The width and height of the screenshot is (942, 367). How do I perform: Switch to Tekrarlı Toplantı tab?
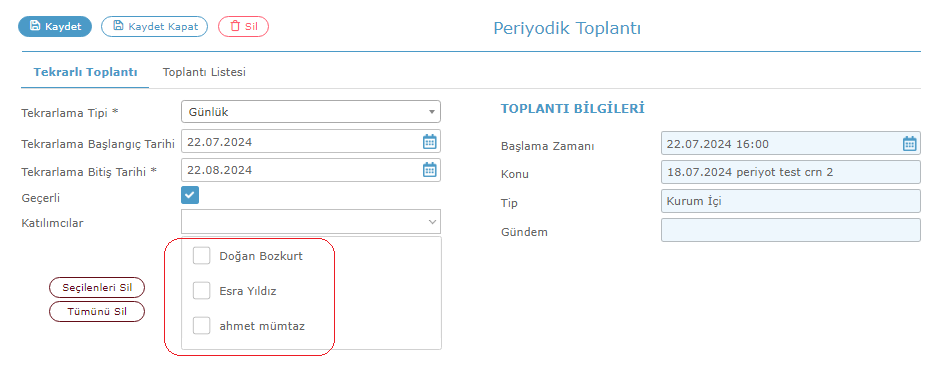click(85, 72)
